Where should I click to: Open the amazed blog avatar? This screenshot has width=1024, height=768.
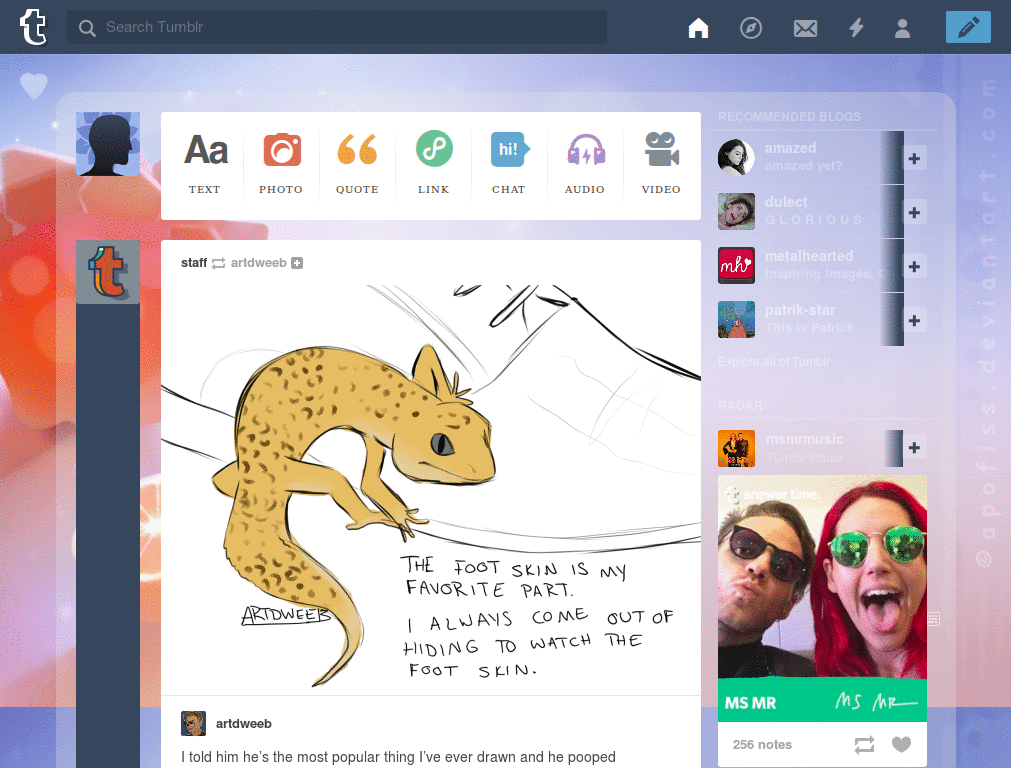[736, 157]
